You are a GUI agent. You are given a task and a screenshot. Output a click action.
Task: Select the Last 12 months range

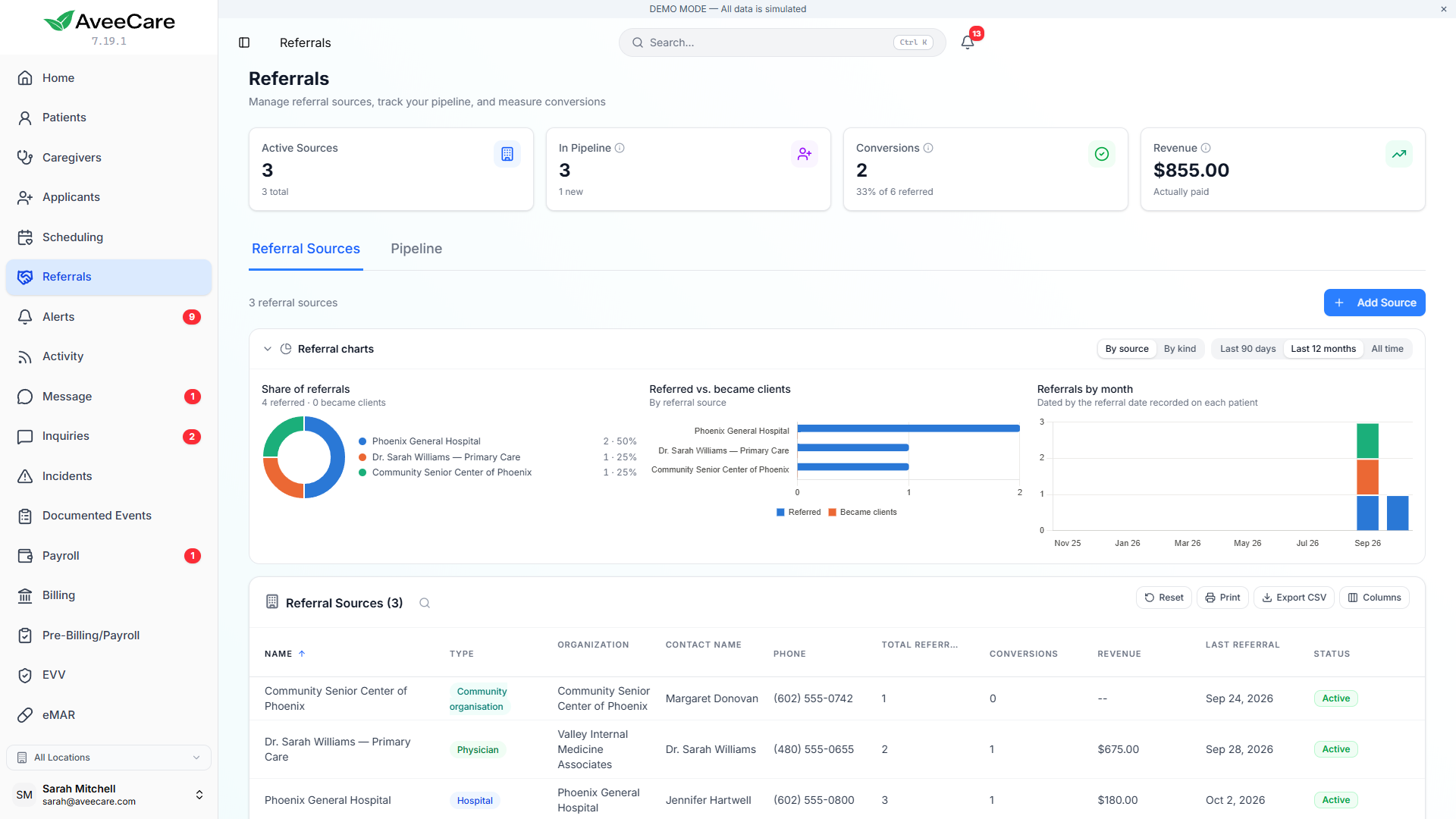[x=1323, y=349]
